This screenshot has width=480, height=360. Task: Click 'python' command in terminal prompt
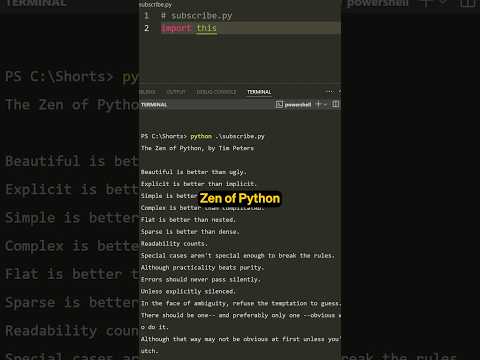click(x=201, y=136)
